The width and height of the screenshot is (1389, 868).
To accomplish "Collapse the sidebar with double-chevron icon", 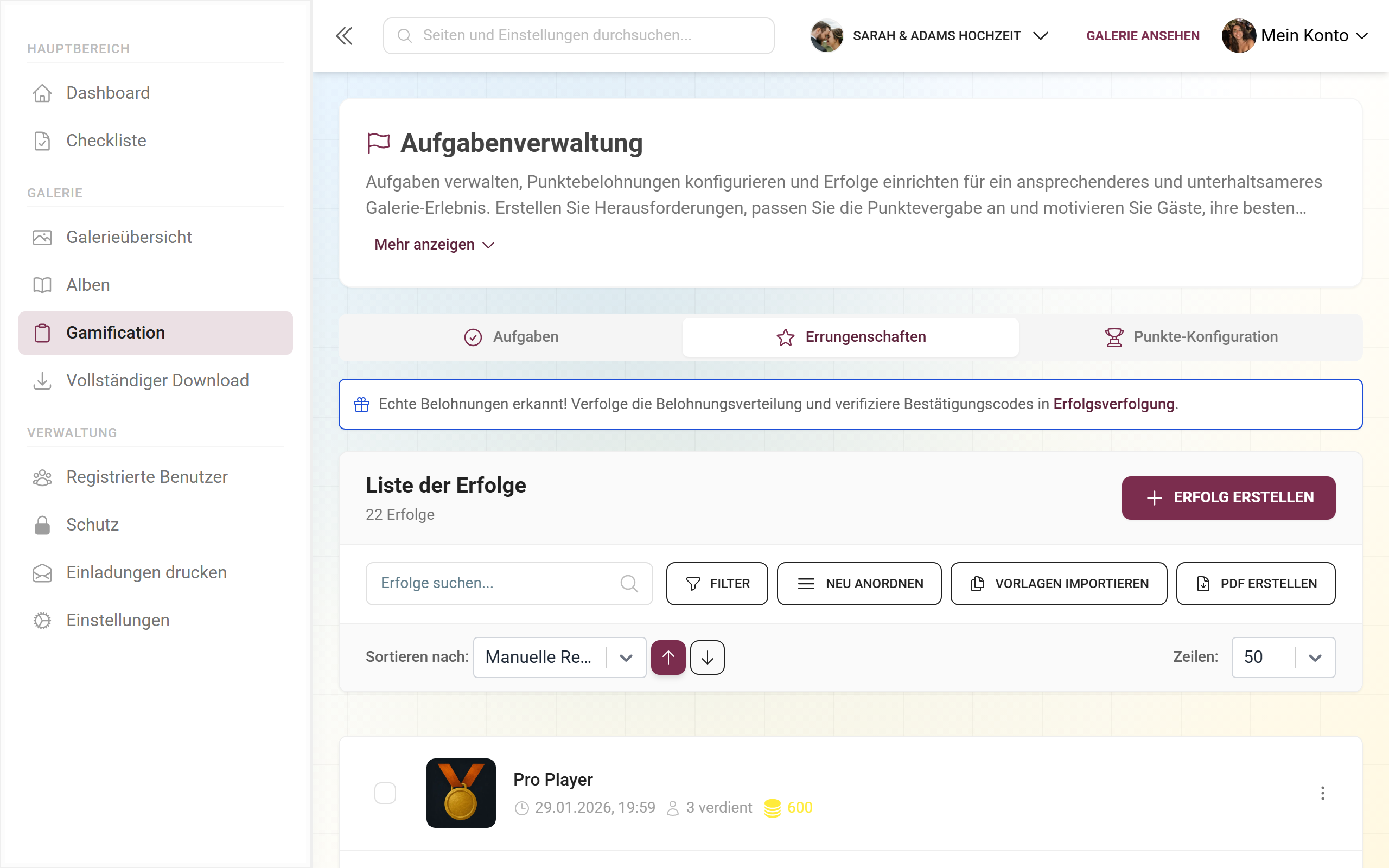I will [x=344, y=36].
